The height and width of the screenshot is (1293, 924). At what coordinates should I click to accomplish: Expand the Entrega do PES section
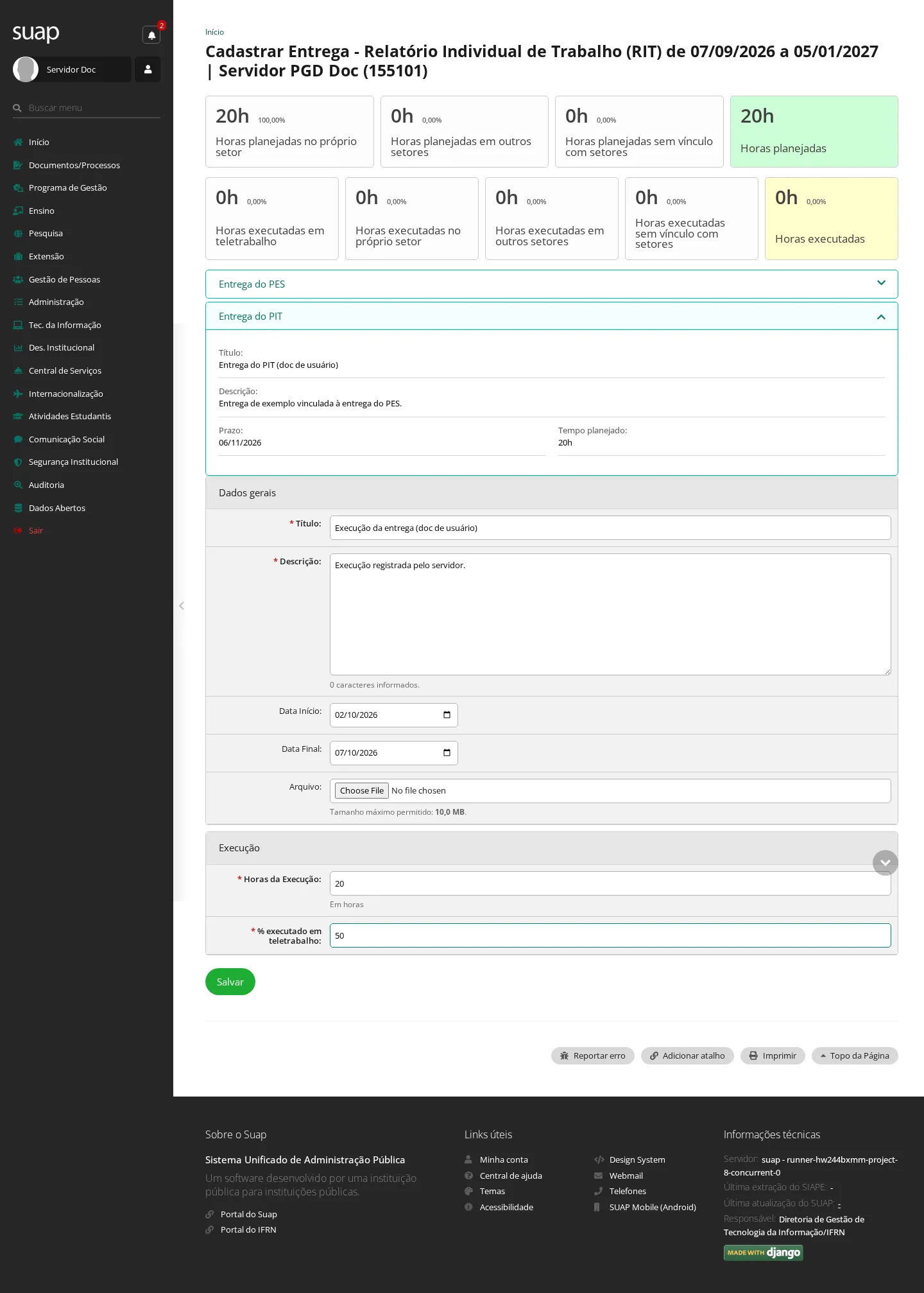[x=551, y=284]
